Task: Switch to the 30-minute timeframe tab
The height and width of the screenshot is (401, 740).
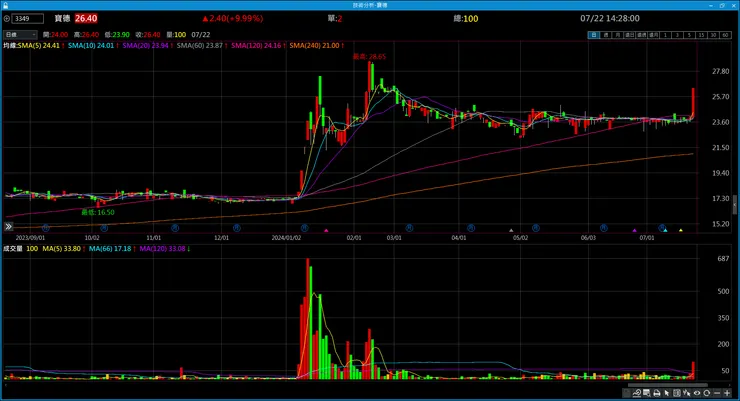Action: 713,35
